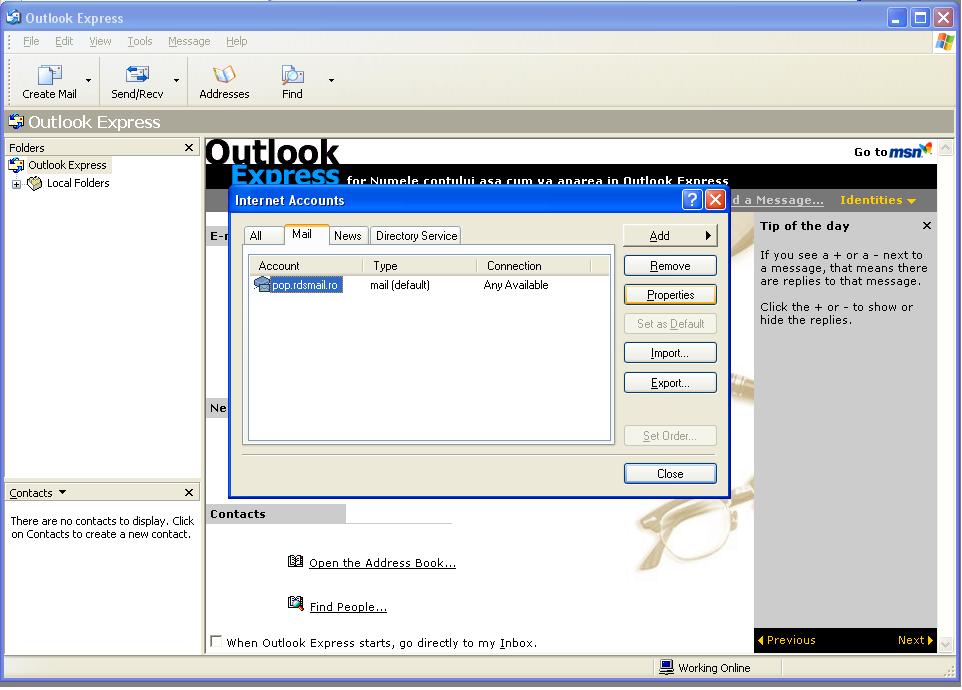
Task: Click the Working Online status icon
Action: [x=666, y=667]
